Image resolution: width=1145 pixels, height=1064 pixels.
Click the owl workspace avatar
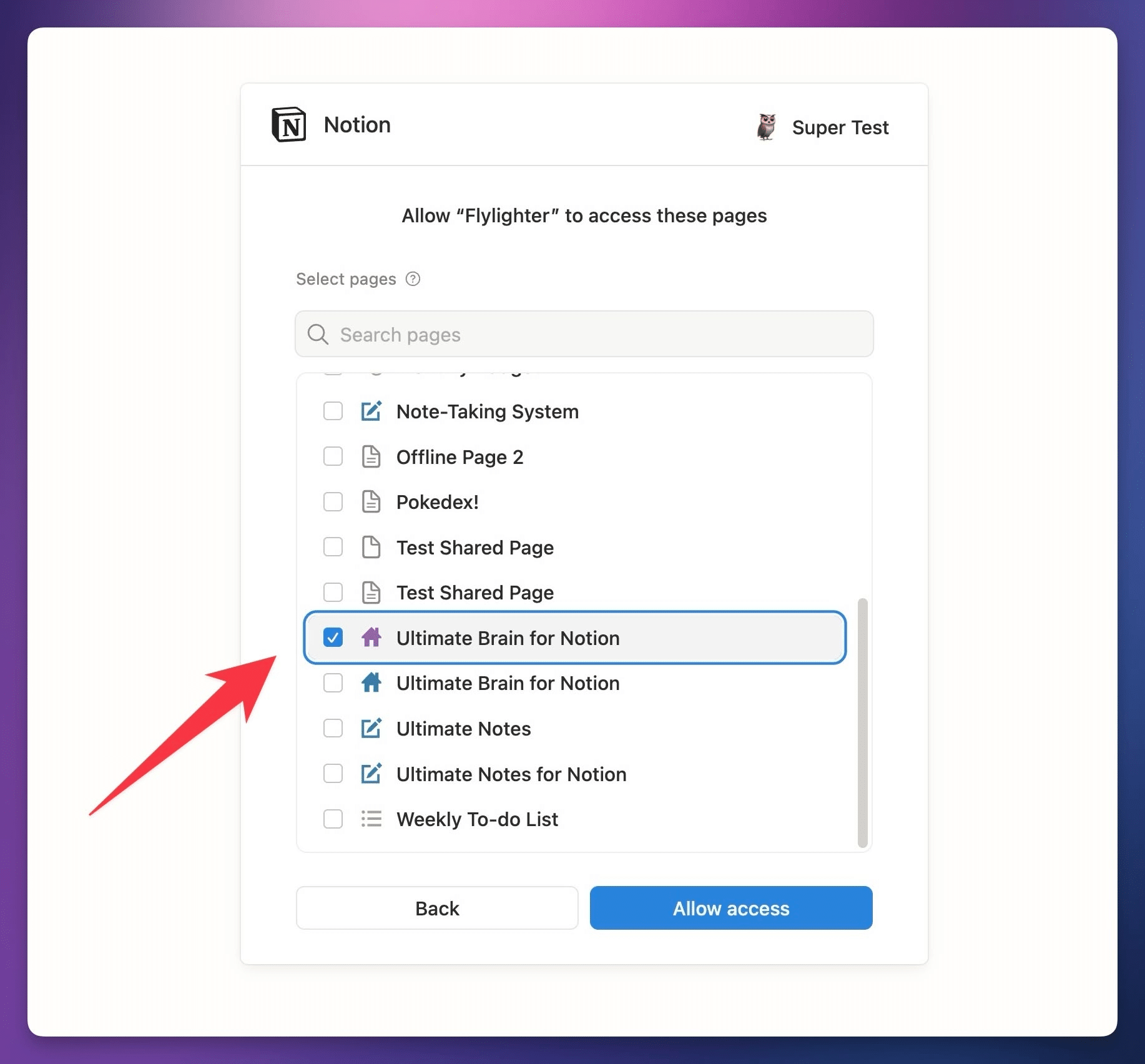[766, 127]
